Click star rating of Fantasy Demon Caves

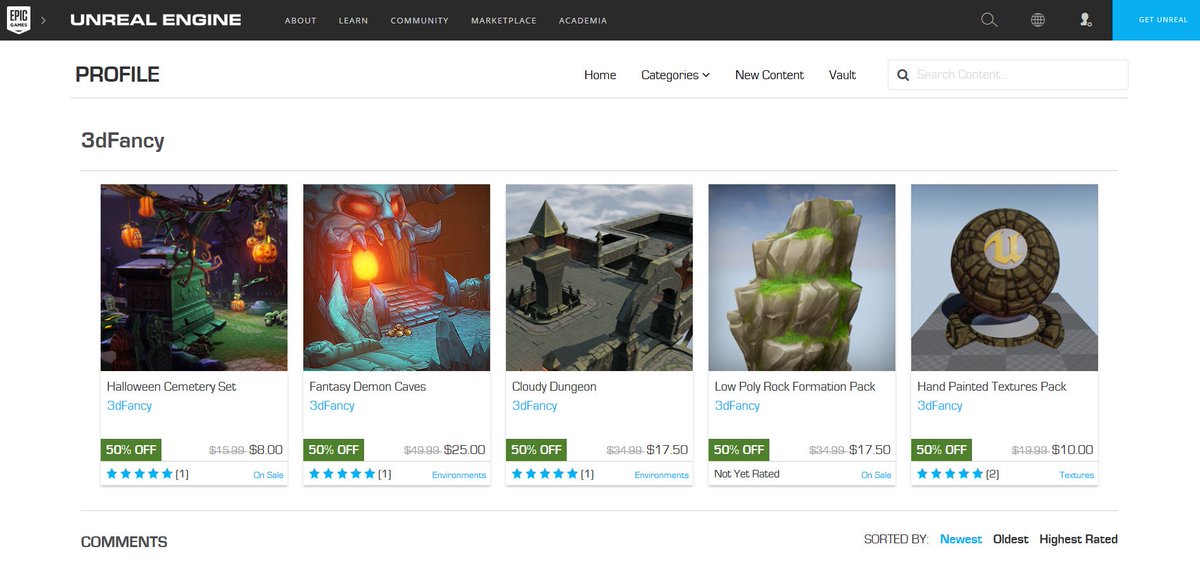click(x=342, y=474)
